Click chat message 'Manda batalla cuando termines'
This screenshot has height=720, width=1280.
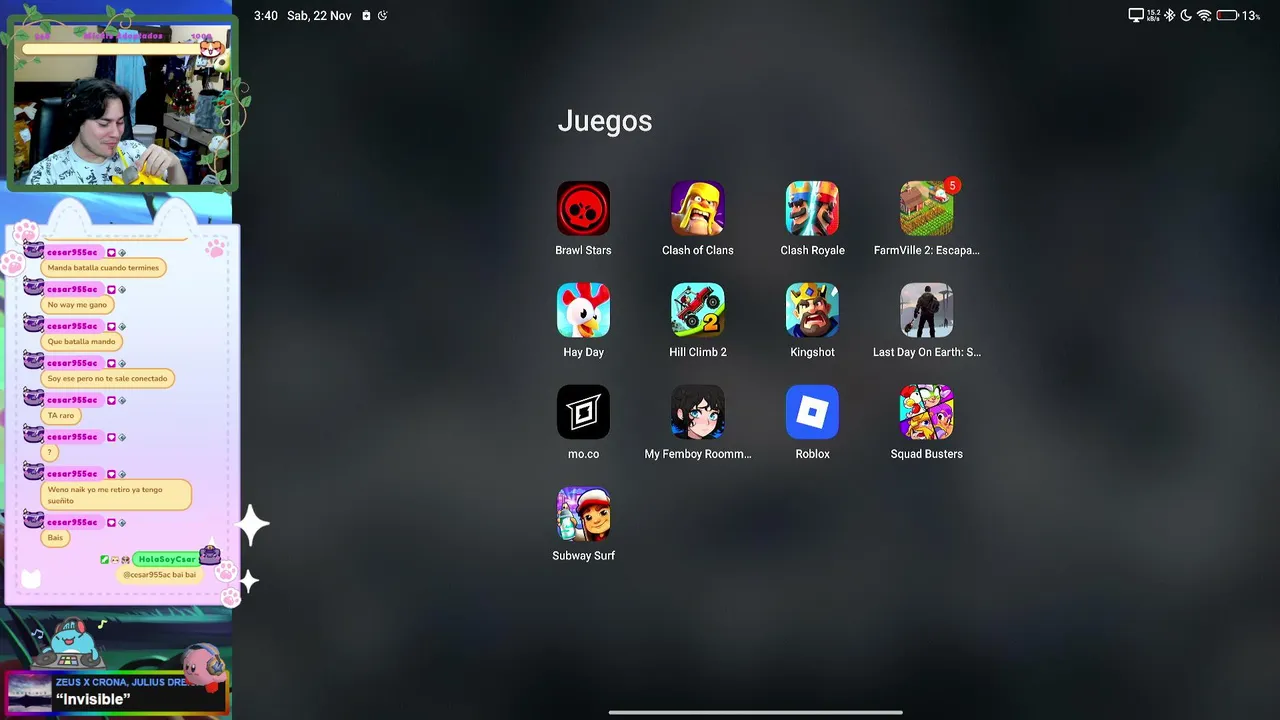point(103,268)
